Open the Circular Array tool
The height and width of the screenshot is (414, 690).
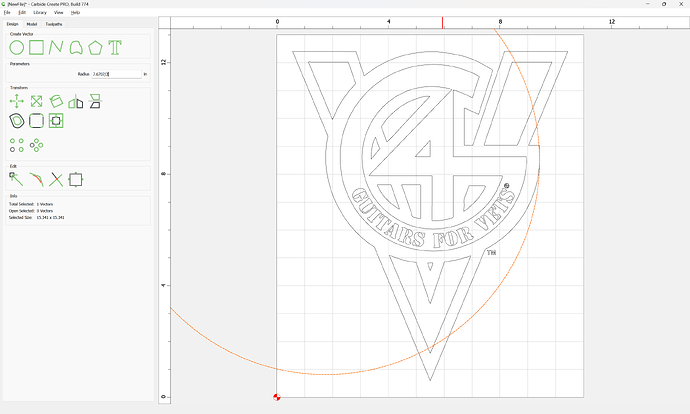37,145
